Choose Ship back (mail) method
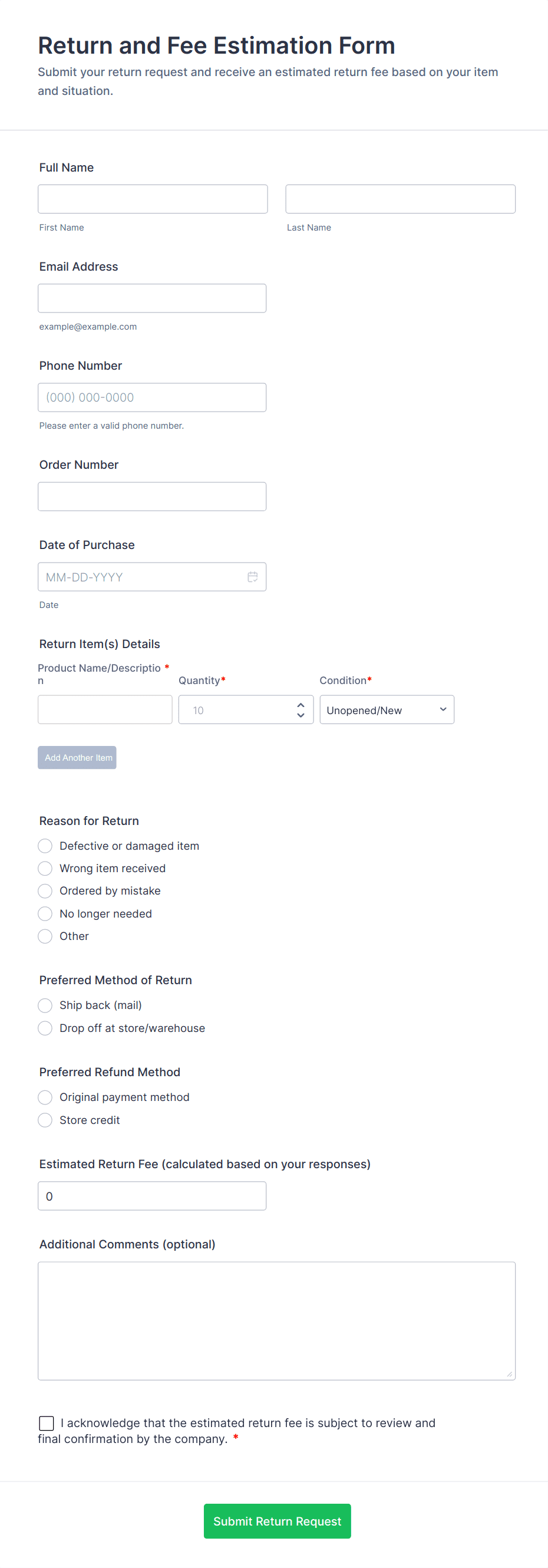This screenshot has width=548, height=1568. pyautogui.click(x=45, y=1005)
